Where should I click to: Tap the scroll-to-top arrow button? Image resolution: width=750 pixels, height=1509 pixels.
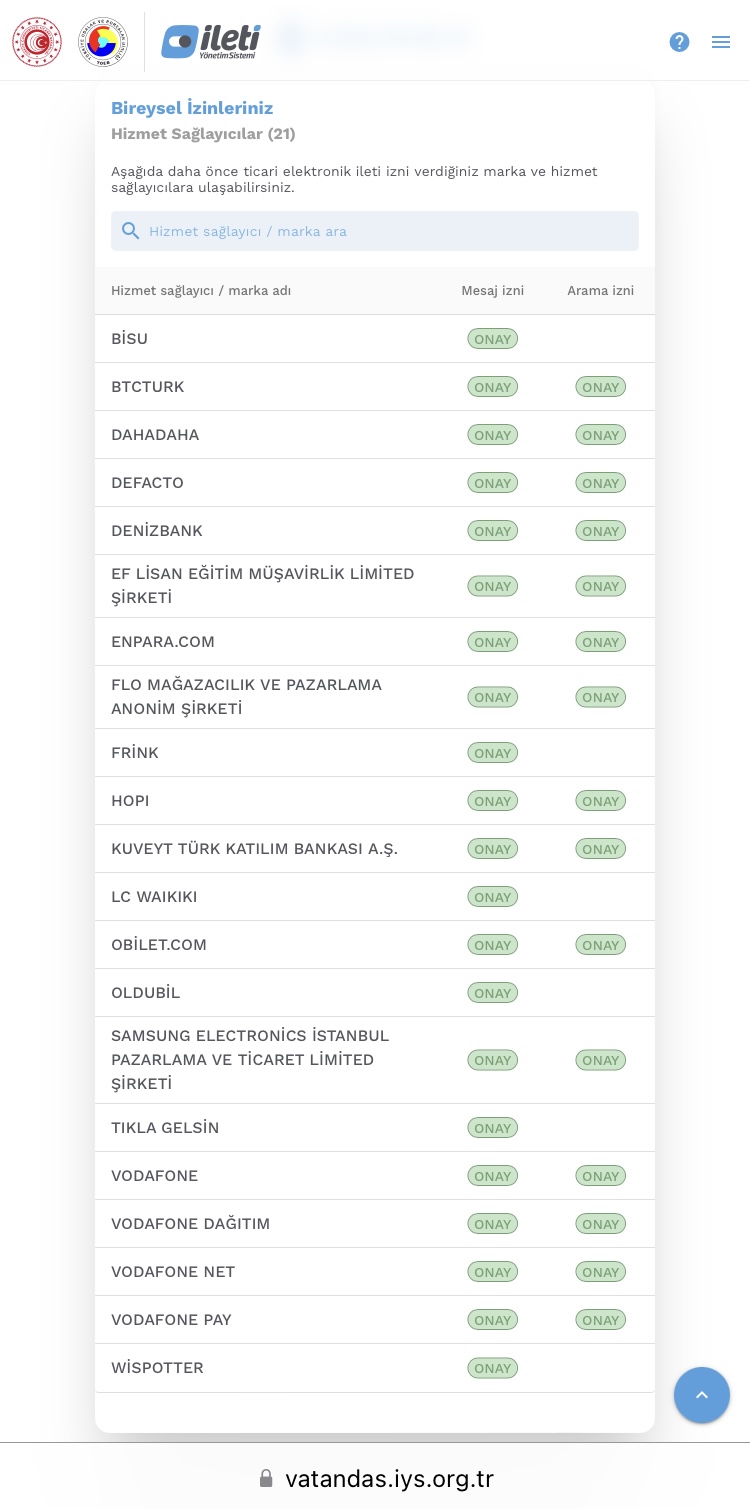(x=702, y=1395)
